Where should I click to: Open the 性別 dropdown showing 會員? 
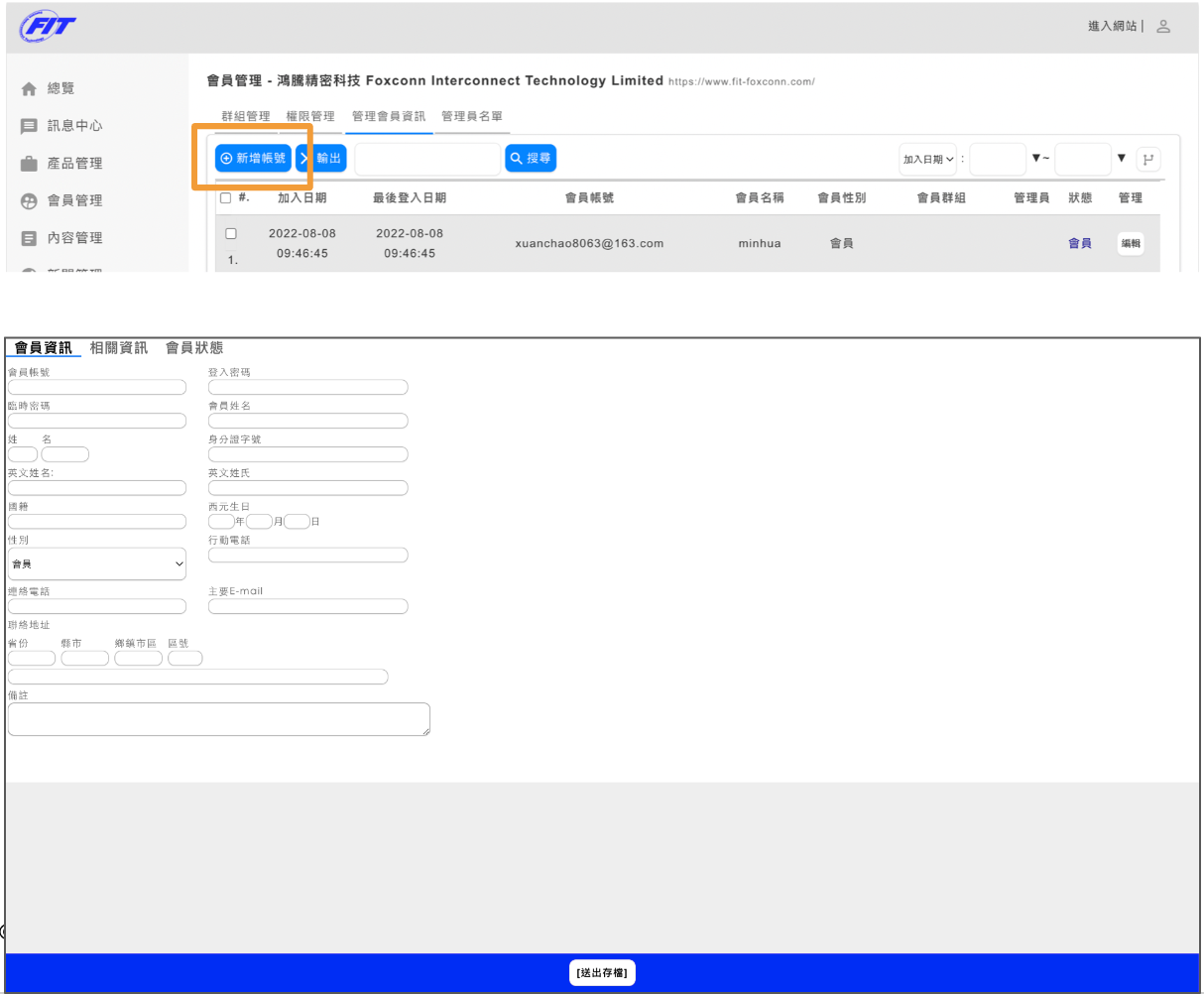pos(97,563)
